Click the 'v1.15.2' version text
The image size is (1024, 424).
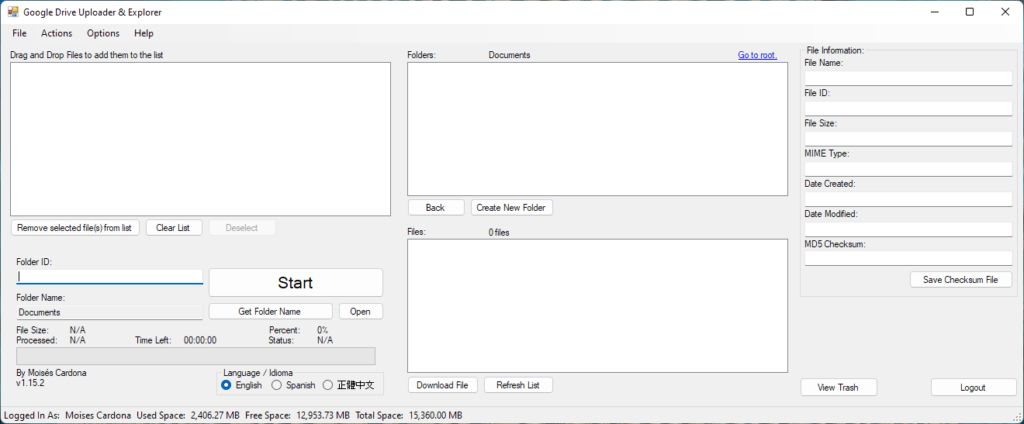click(30, 383)
